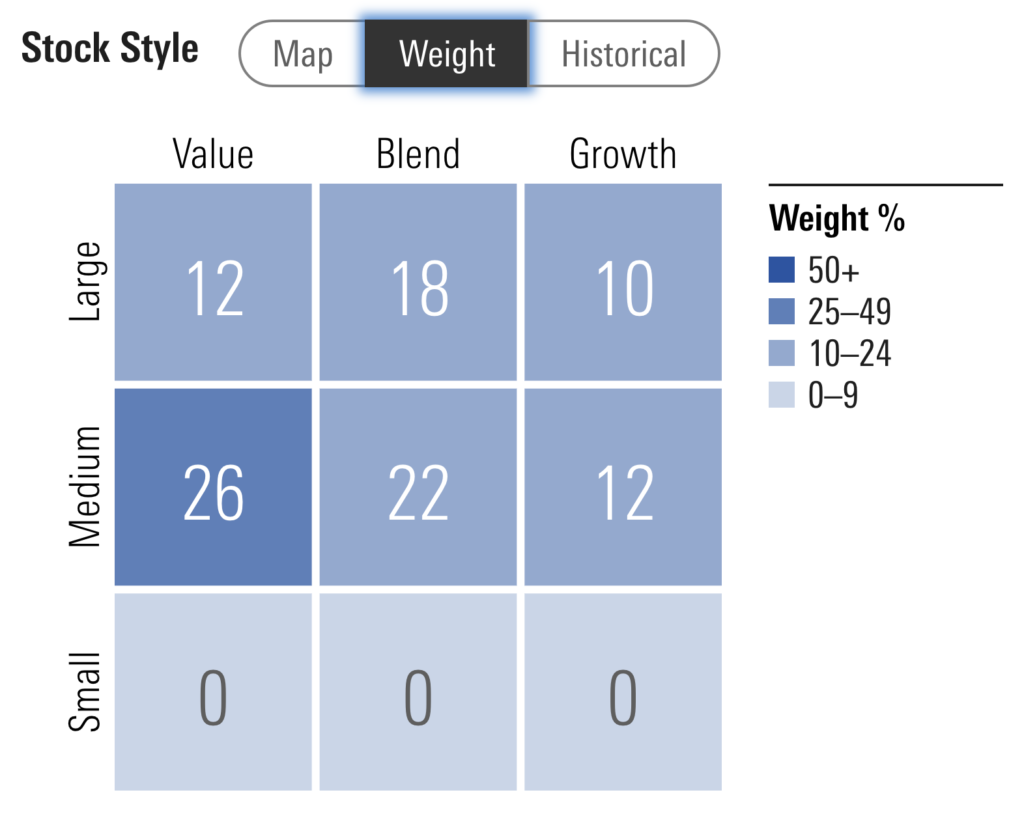Image resolution: width=1024 pixels, height=814 pixels.
Task: Select the Weight tab
Action: click(x=446, y=54)
